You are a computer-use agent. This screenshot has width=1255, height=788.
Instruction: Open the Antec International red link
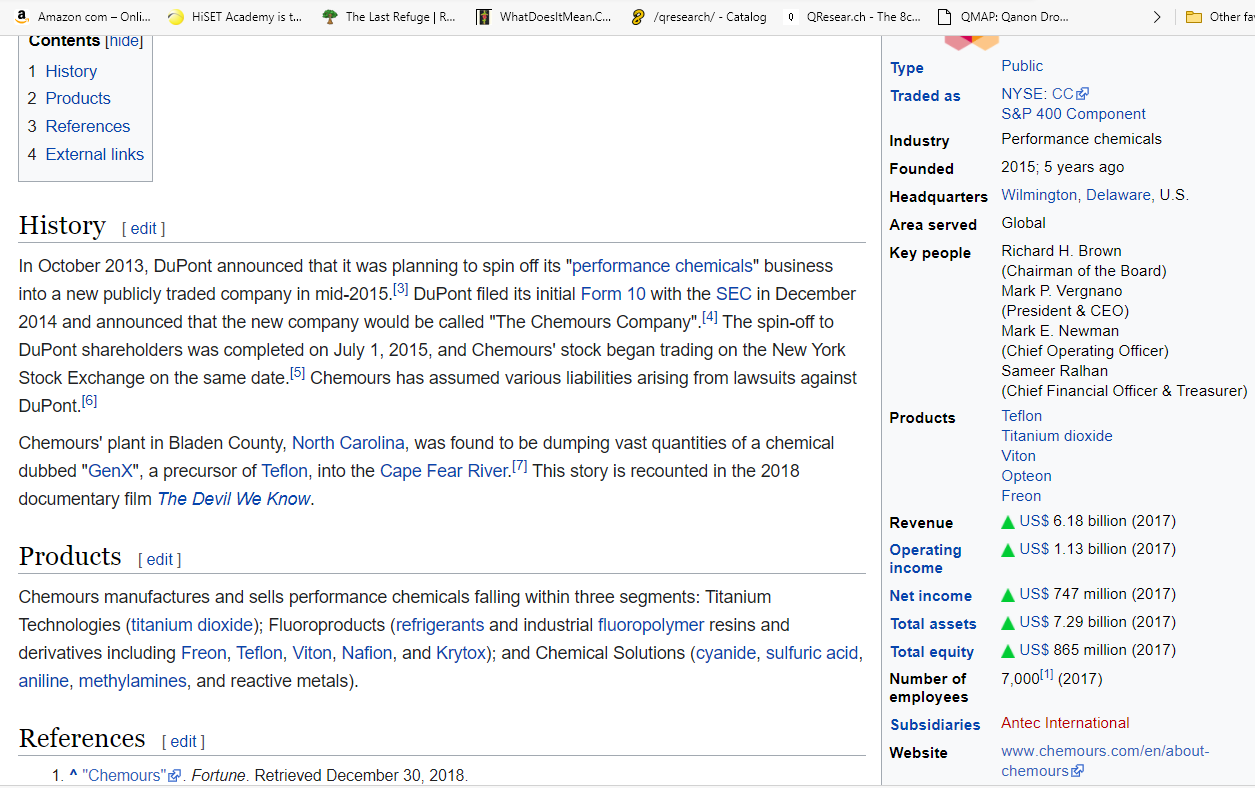pos(1065,723)
